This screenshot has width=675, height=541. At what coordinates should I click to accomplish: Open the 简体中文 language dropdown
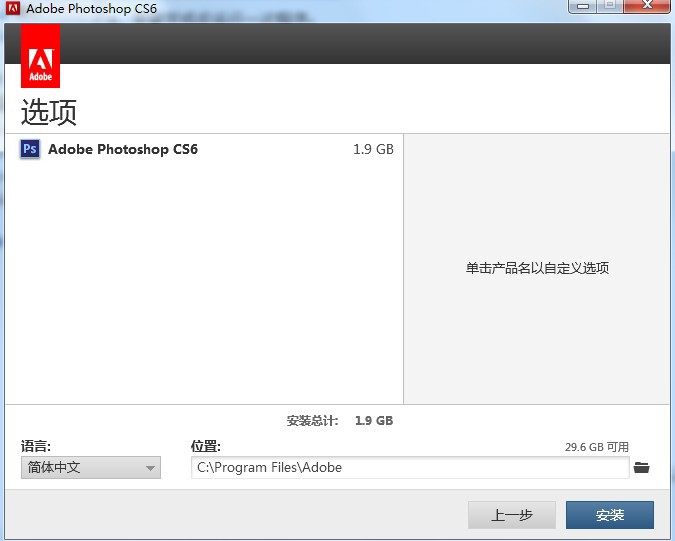[91, 467]
